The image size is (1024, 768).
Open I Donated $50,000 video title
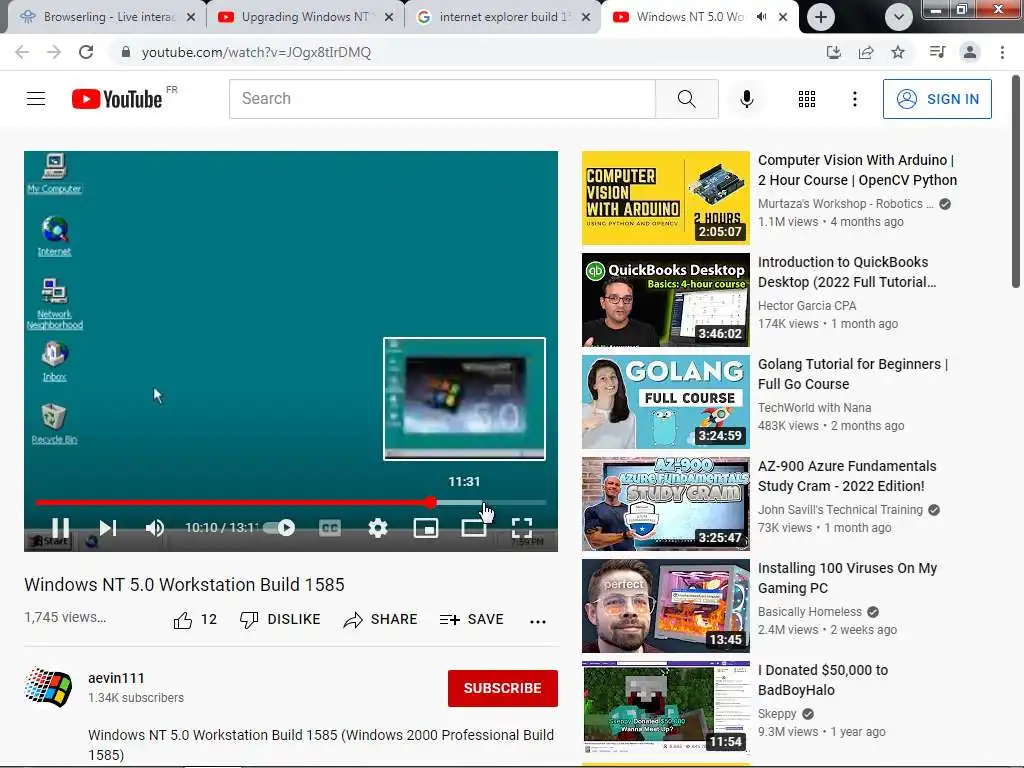823,680
